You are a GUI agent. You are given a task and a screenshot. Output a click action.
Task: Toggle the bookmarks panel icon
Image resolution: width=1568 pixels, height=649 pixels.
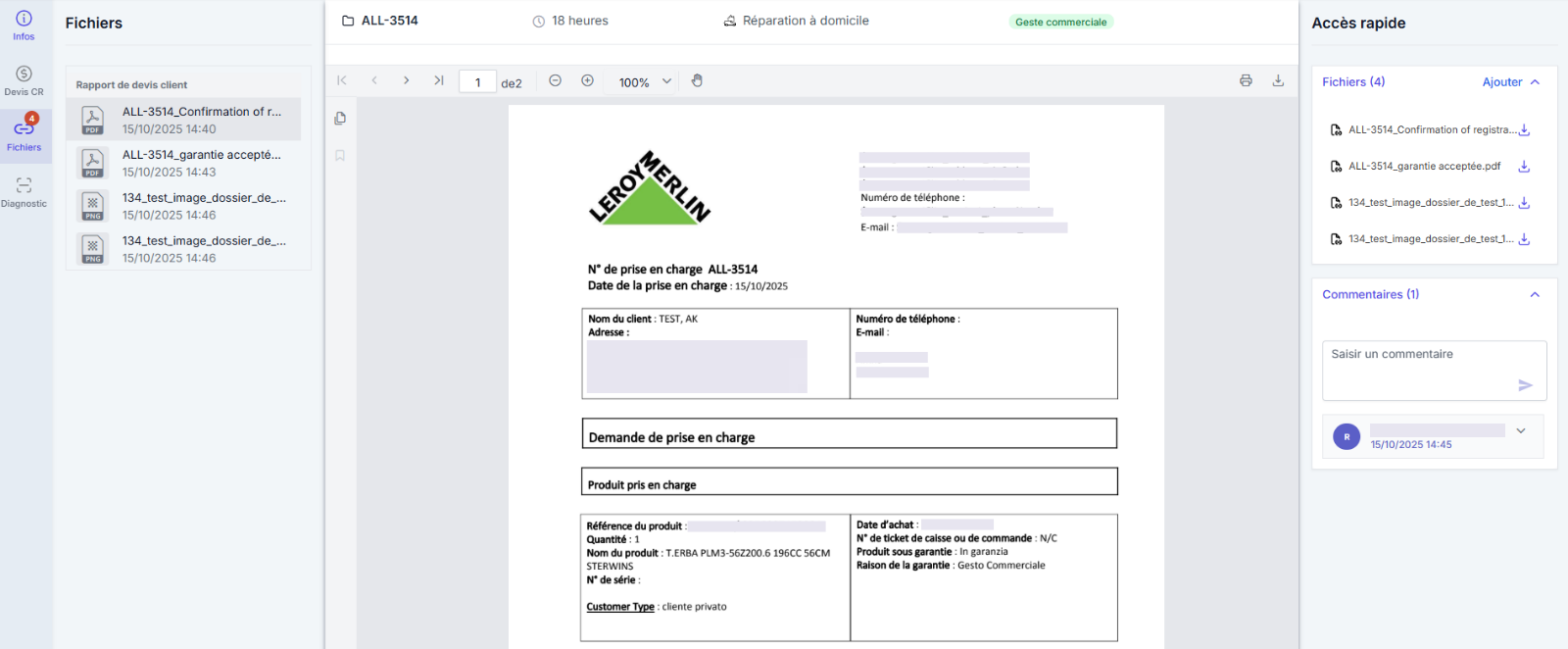coord(340,156)
